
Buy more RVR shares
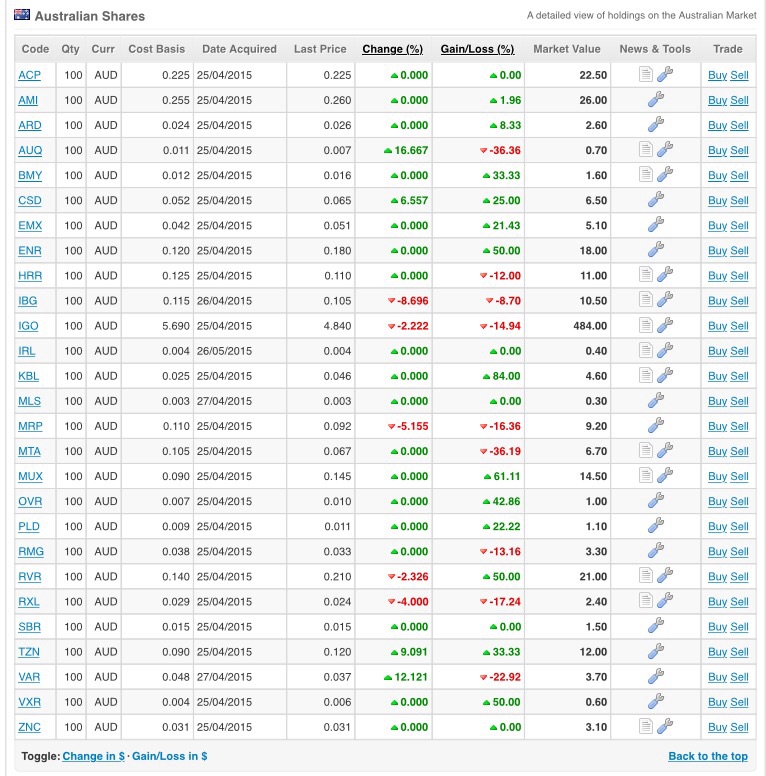717,577
